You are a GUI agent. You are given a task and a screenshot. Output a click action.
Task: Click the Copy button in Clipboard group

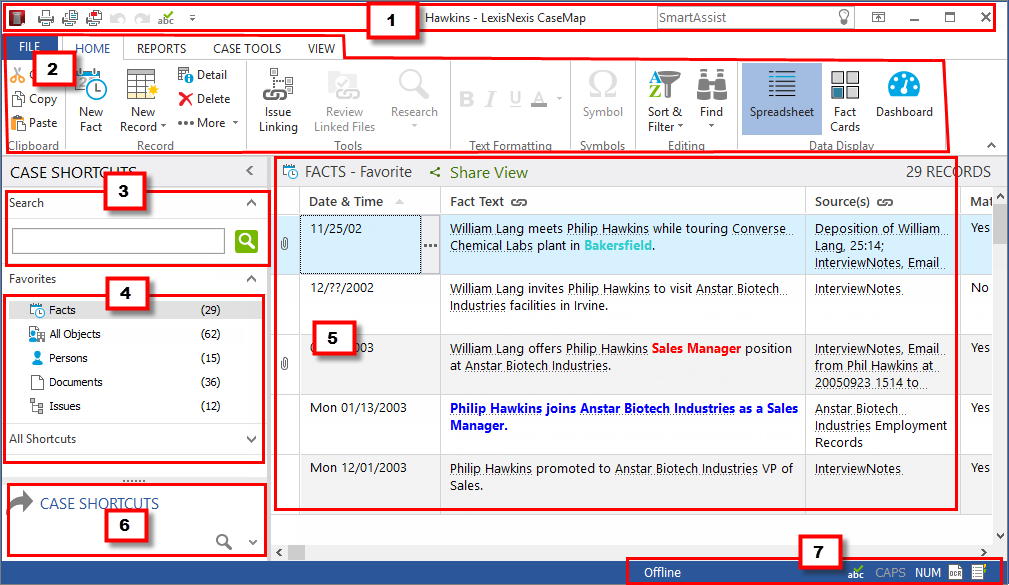(35, 99)
